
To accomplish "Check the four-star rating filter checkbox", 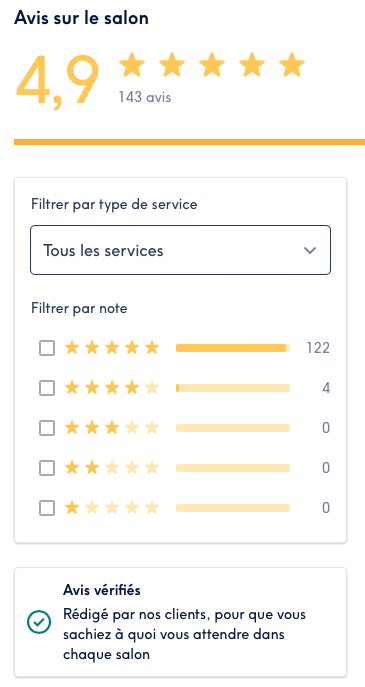I will tap(47, 388).
